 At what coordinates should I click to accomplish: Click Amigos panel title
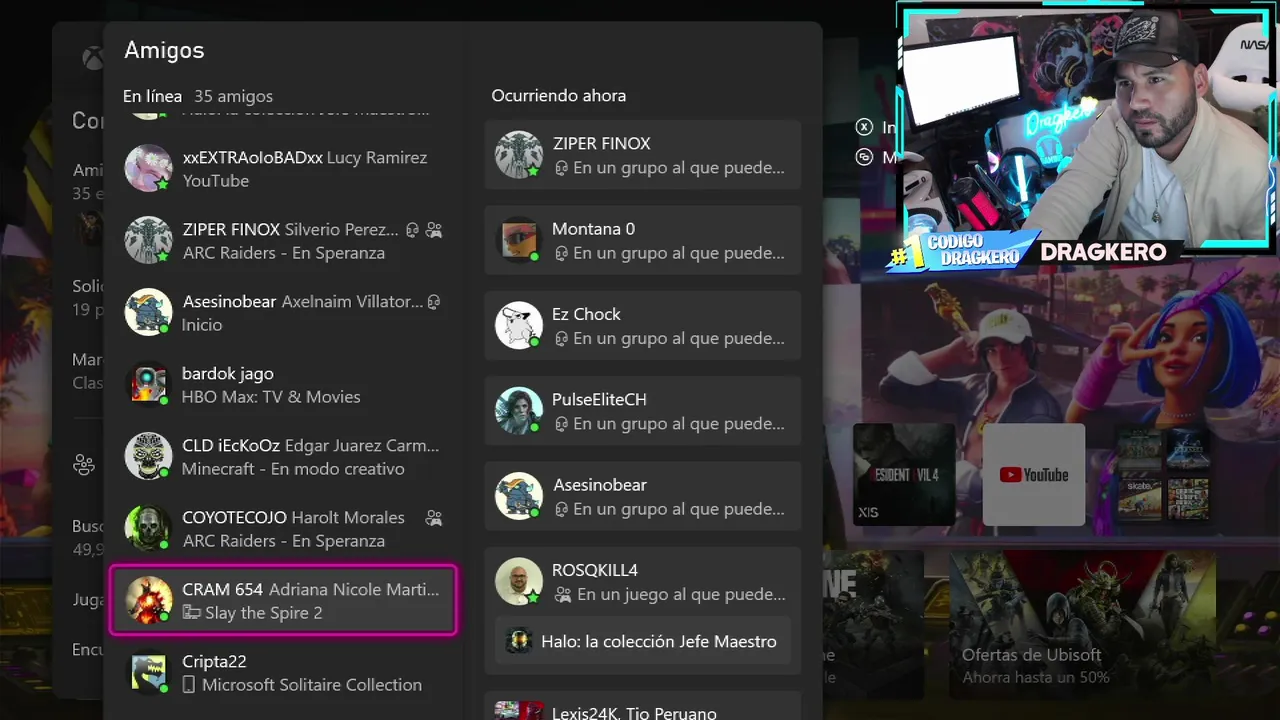click(164, 50)
